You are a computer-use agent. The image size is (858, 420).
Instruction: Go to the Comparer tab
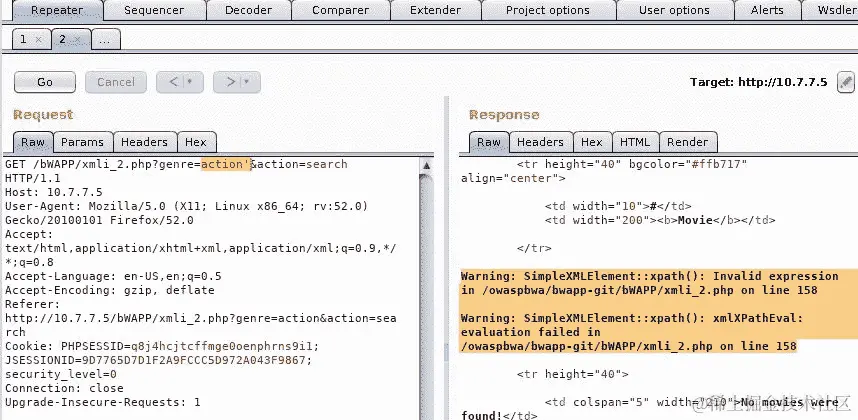point(340,10)
